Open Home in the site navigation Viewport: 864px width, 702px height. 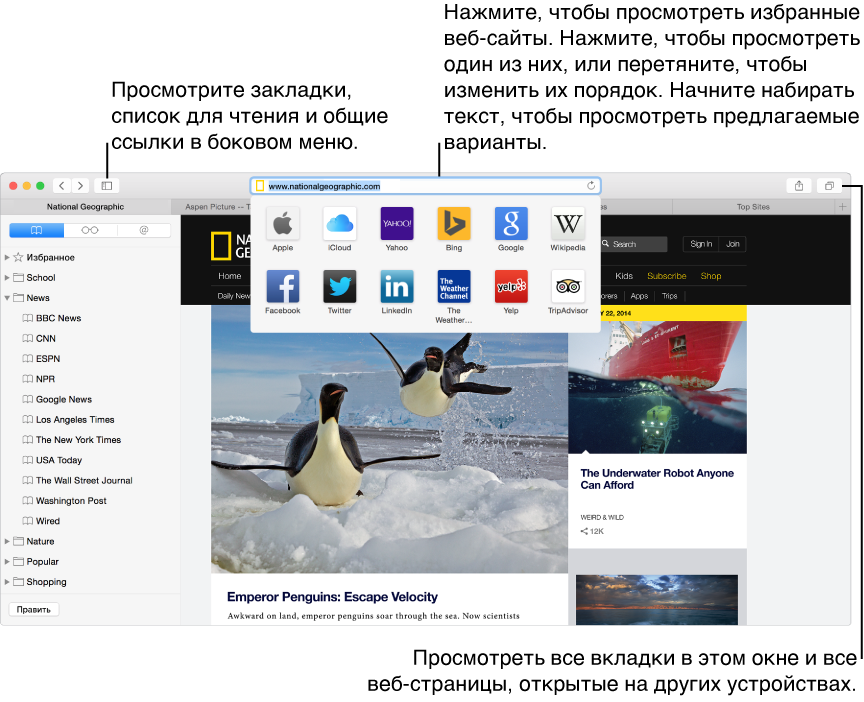[229, 276]
